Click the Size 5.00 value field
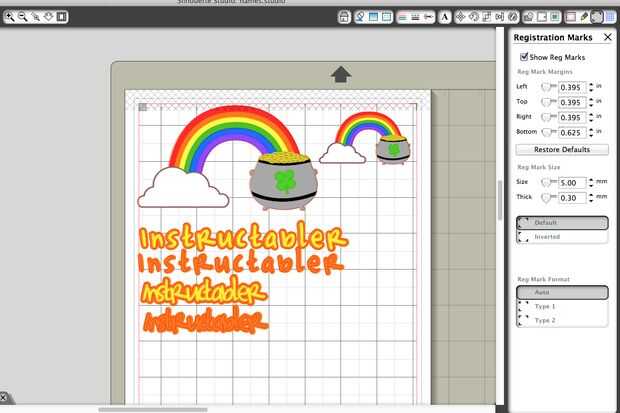The height and width of the screenshot is (413, 620). 572,183
